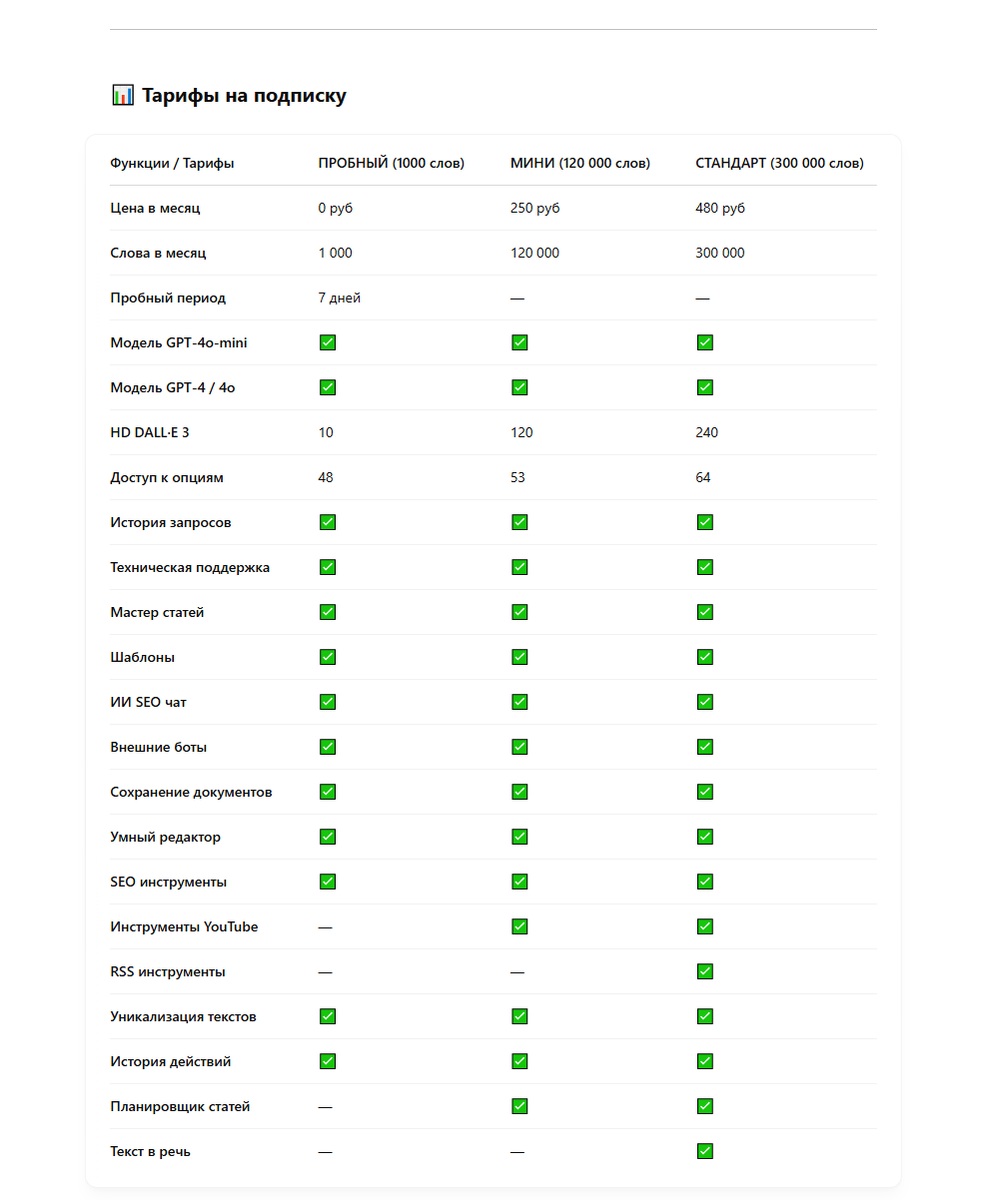Click the Тарифы на подписку heading
Image resolution: width=999 pixels, height=1200 pixels.
244,96
